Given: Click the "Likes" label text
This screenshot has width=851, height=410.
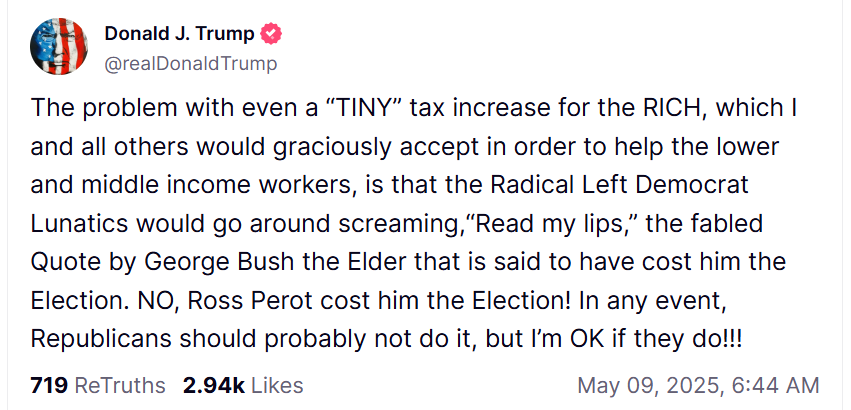Looking at the screenshot, I should (277, 386).
